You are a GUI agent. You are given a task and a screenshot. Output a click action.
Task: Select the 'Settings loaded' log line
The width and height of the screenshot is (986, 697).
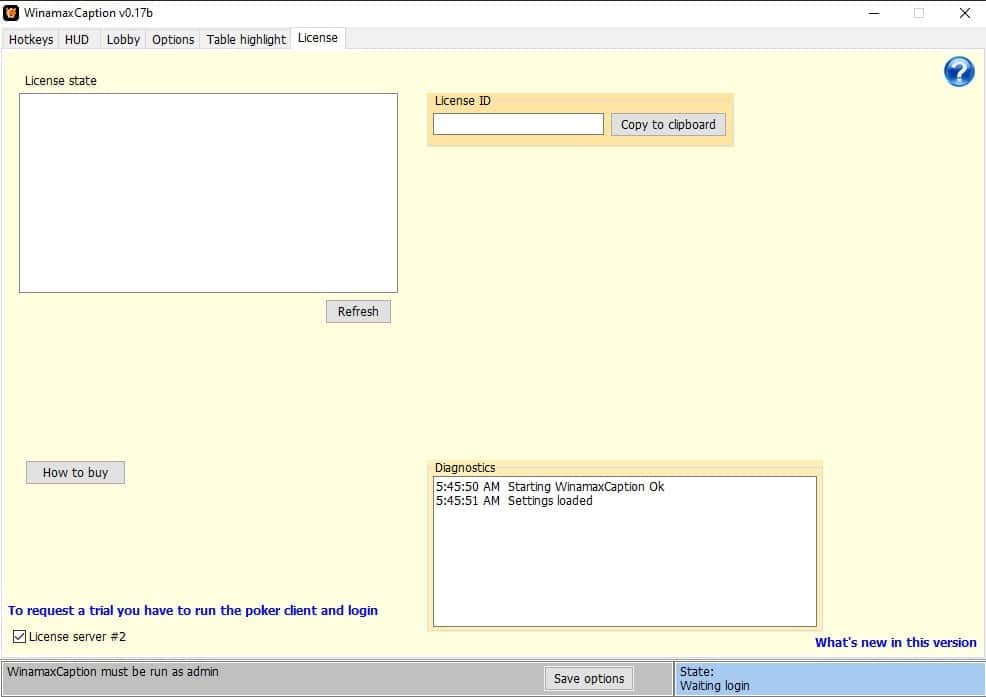click(x=514, y=501)
